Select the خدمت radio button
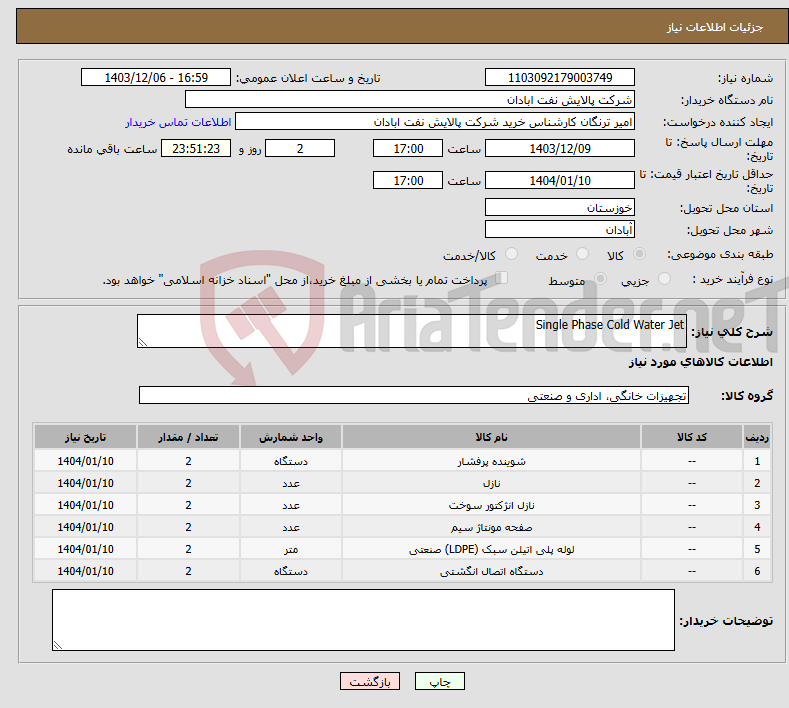The height and width of the screenshot is (708, 789). (582, 254)
